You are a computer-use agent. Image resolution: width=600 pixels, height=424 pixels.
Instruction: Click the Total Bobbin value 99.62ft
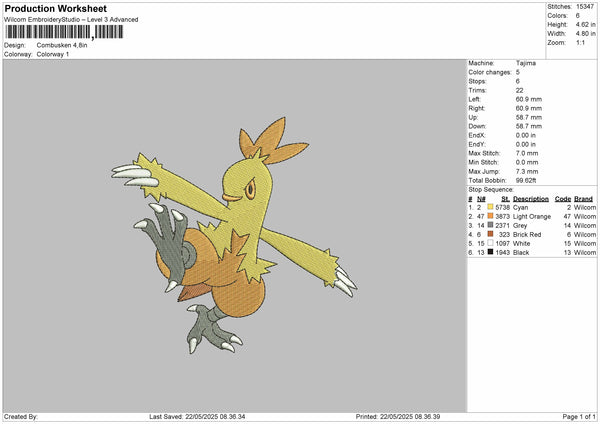(x=526, y=180)
